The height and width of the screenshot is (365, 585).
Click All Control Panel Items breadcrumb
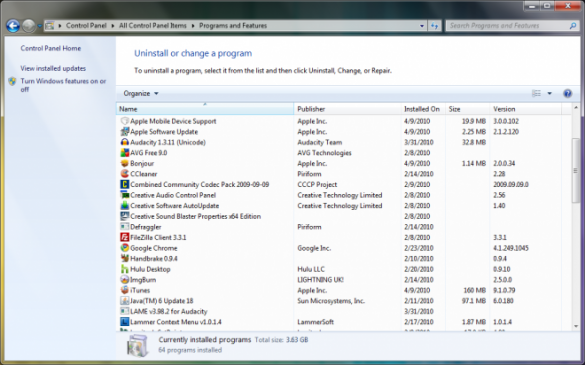153,26
